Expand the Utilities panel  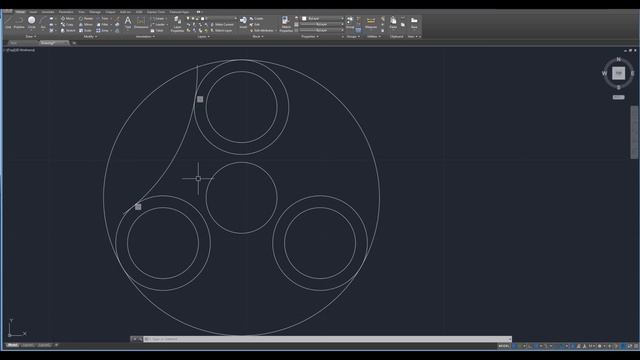pos(373,36)
